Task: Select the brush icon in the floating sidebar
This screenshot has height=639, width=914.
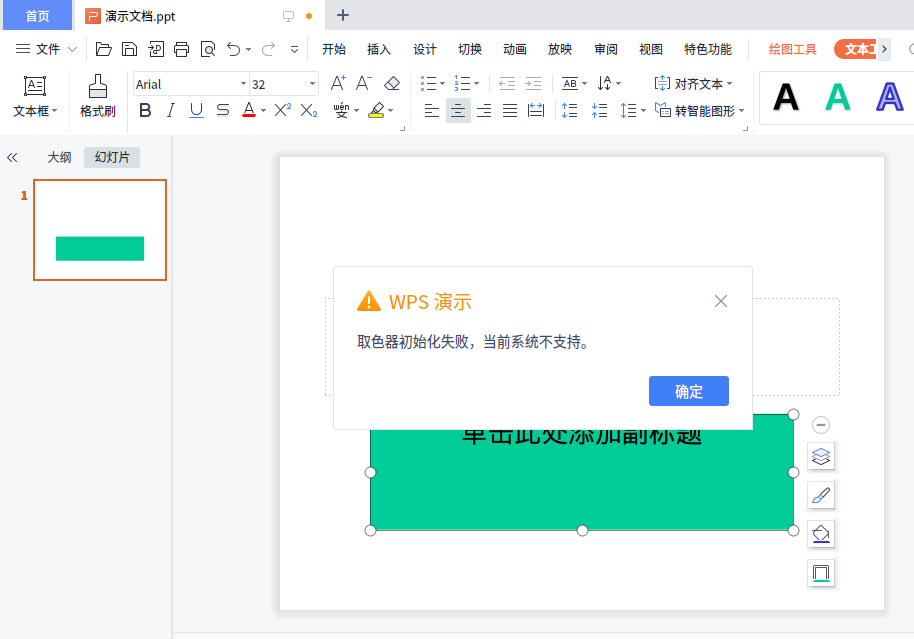Action: tap(821, 495)
